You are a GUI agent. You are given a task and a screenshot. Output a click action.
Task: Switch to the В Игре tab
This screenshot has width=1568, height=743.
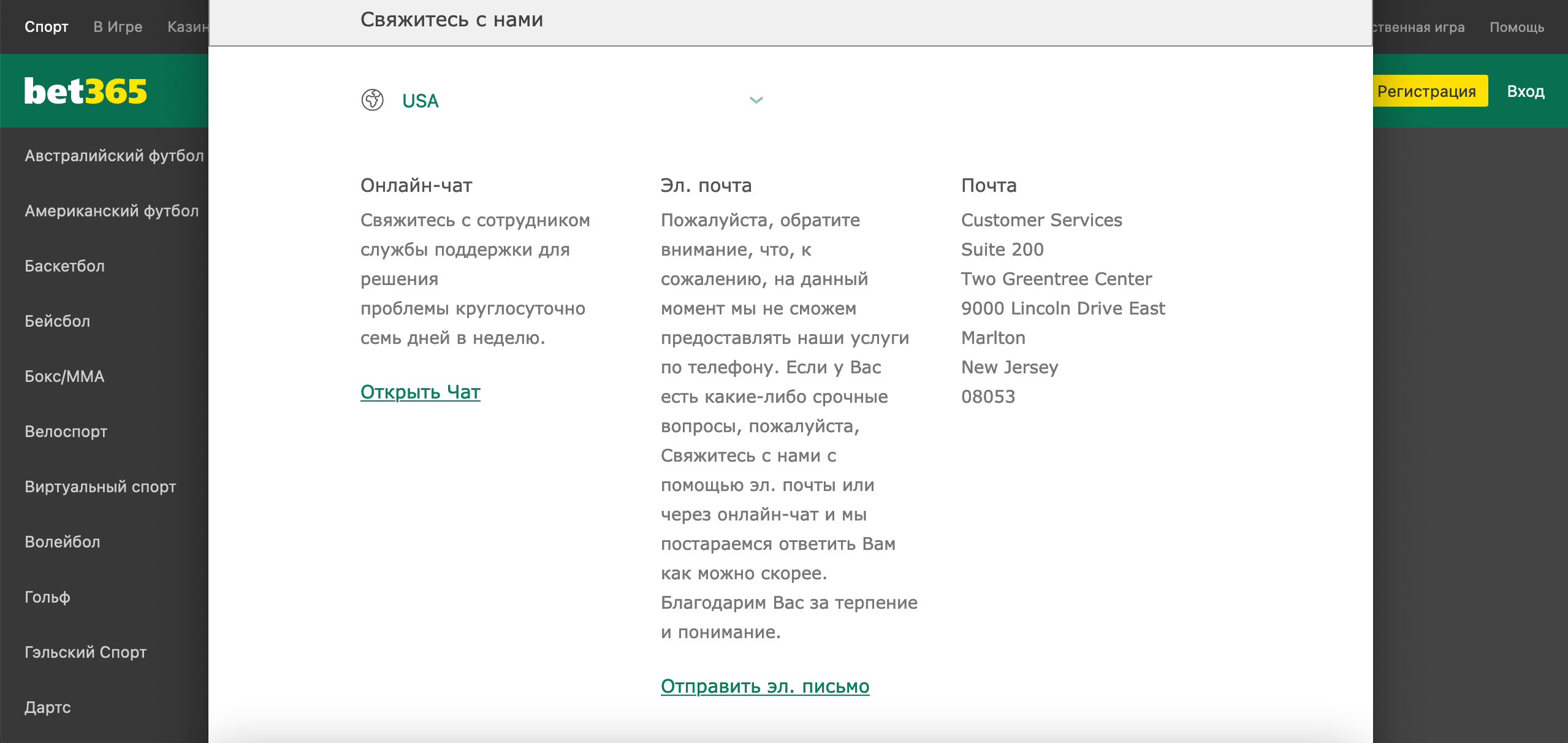[x=118, y=27]
